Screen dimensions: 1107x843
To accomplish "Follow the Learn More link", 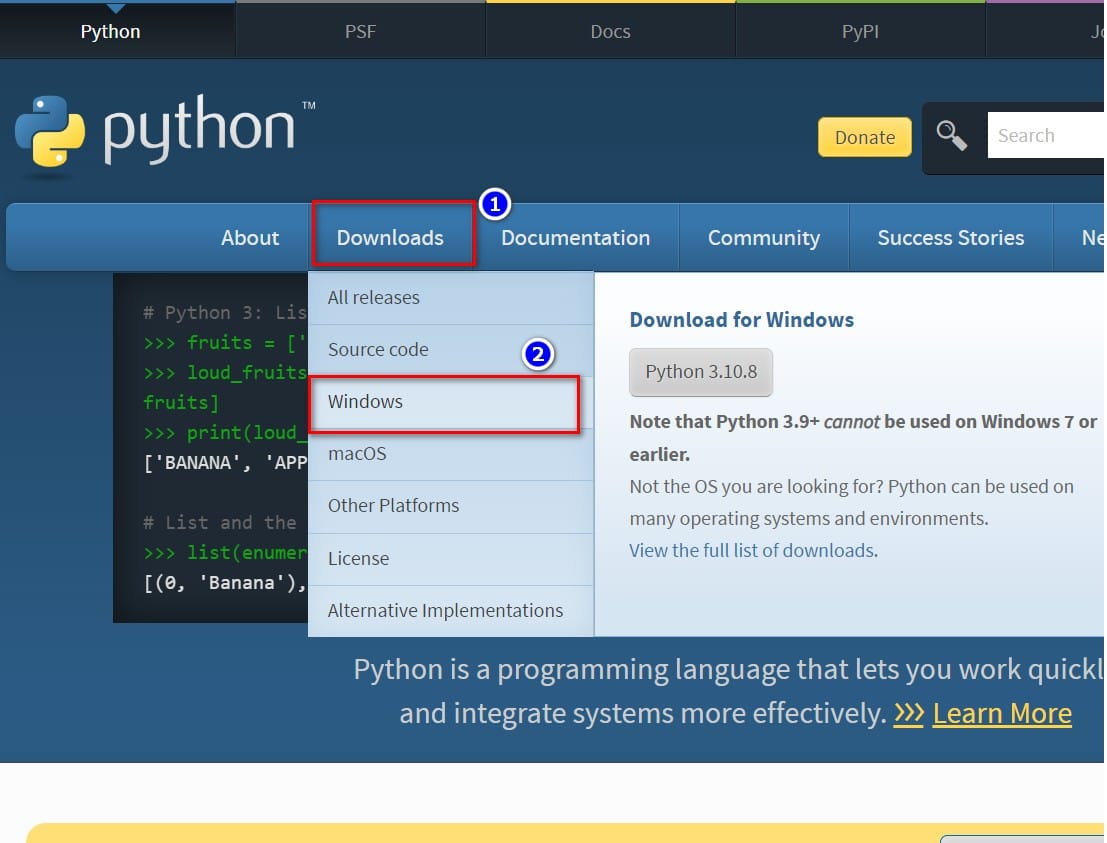I will pos(1002,714).
